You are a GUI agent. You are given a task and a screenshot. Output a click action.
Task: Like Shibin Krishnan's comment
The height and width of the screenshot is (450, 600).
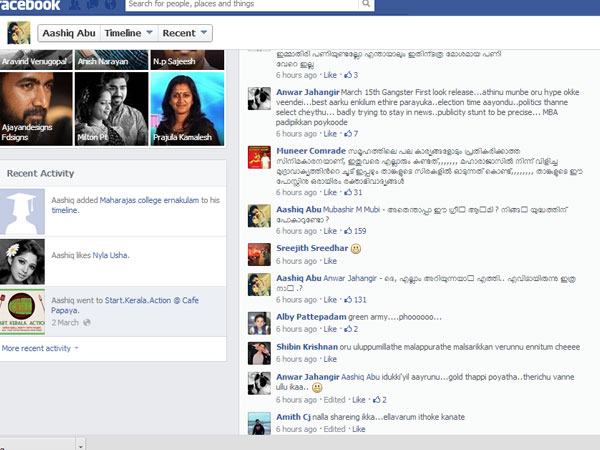[x=330, y=359]
